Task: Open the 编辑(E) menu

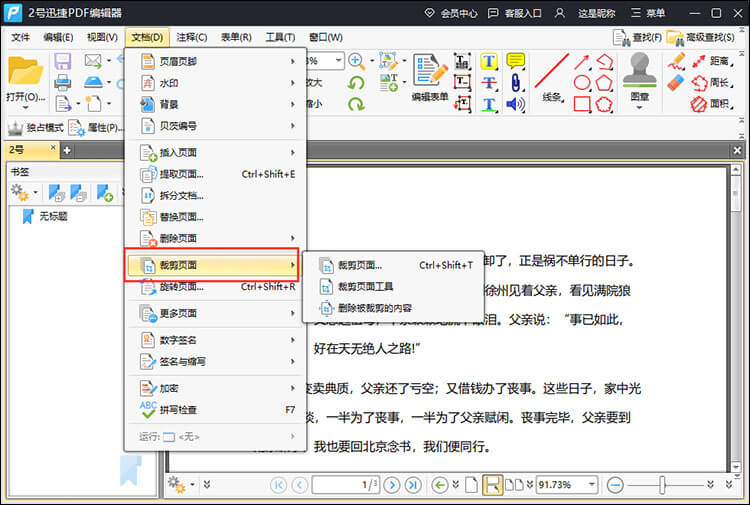Action: pos(58,37)
